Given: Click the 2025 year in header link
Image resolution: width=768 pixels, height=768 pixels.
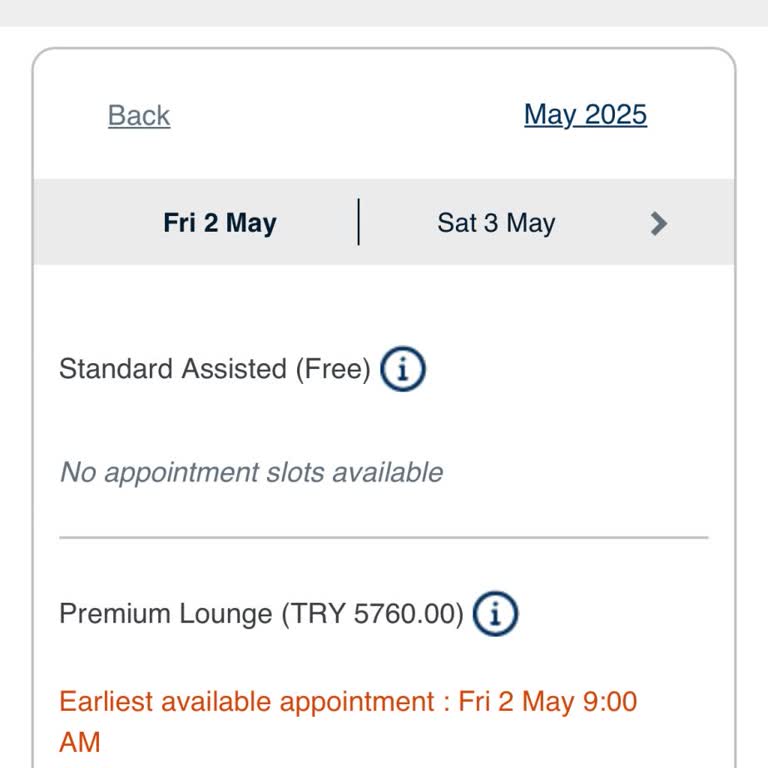Looking at the screenshot, I should pyautogui.click(x=616, y=115).
